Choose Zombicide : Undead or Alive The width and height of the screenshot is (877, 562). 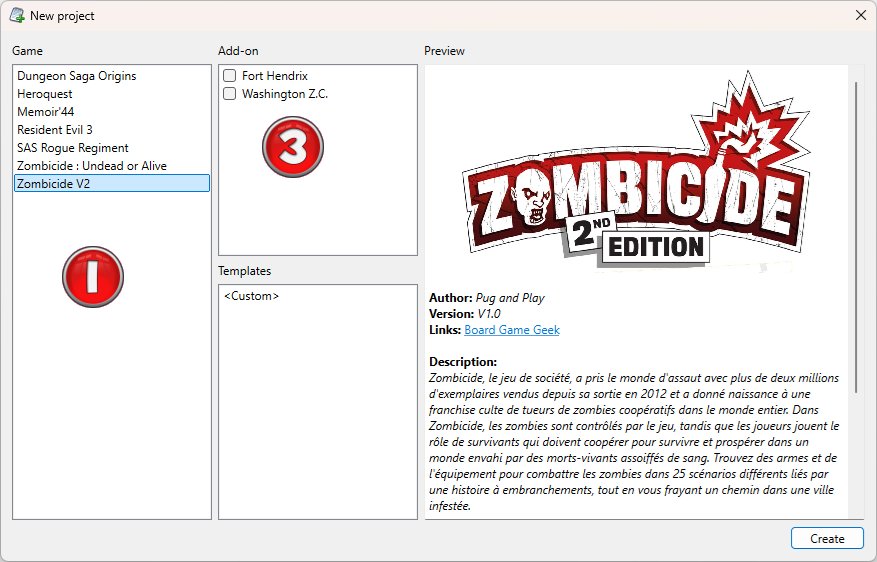[112, 165]
